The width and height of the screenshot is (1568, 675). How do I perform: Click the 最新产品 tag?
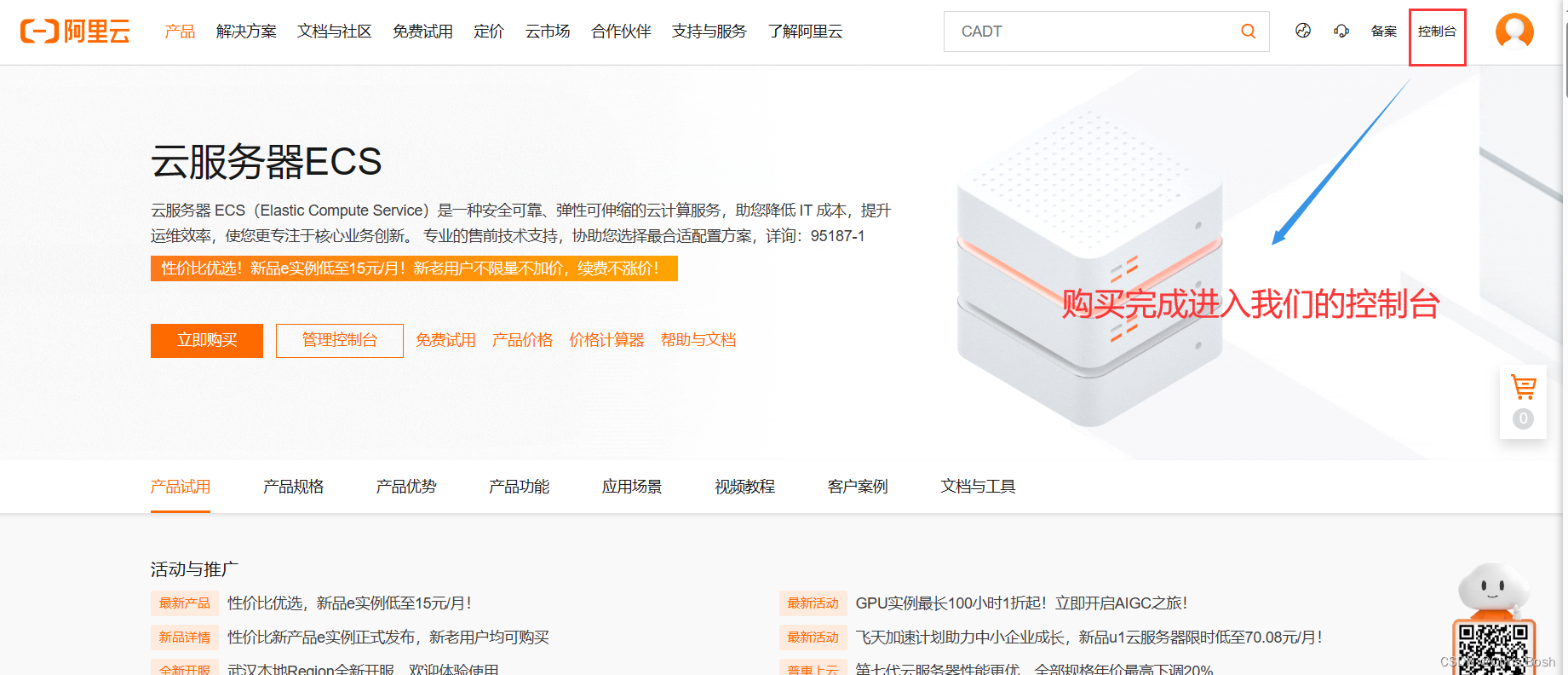coord(185,603)
